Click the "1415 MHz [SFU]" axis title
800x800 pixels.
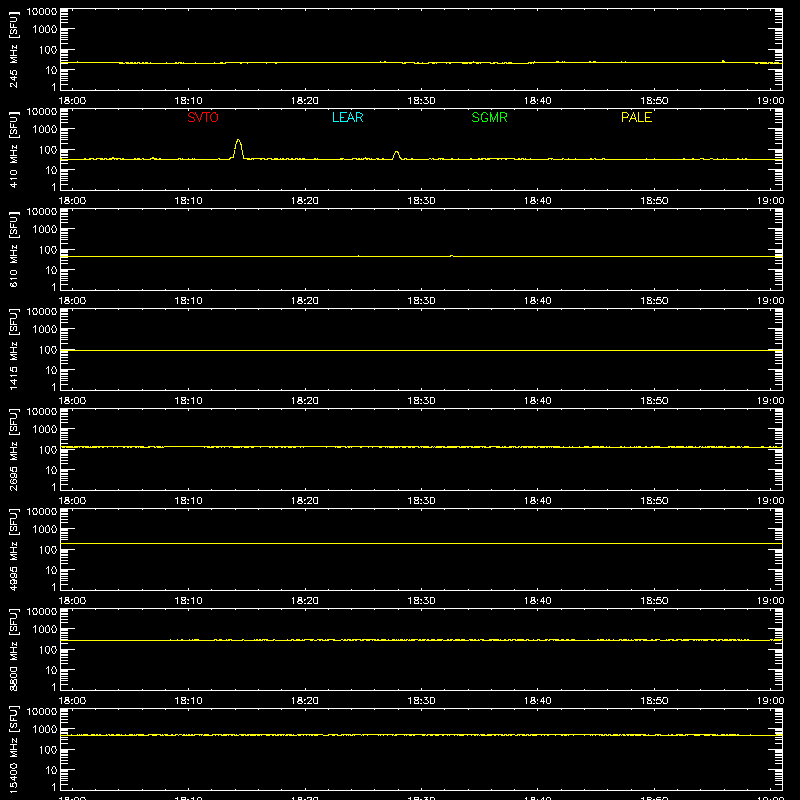pyautogui.click(x=13, y=349)
